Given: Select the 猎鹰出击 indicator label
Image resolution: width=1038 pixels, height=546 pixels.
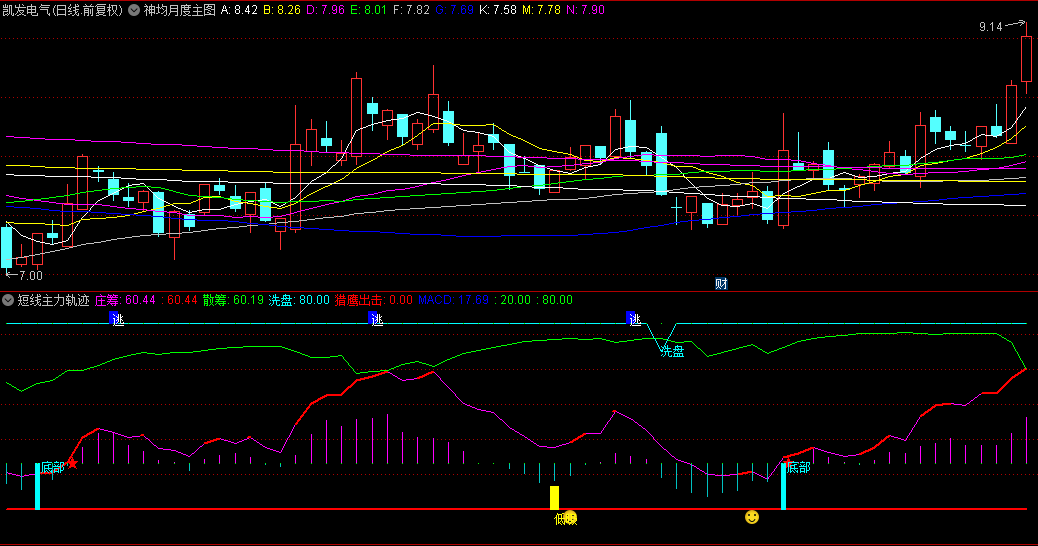Looking at the screenshot, I should coord(359,299).
